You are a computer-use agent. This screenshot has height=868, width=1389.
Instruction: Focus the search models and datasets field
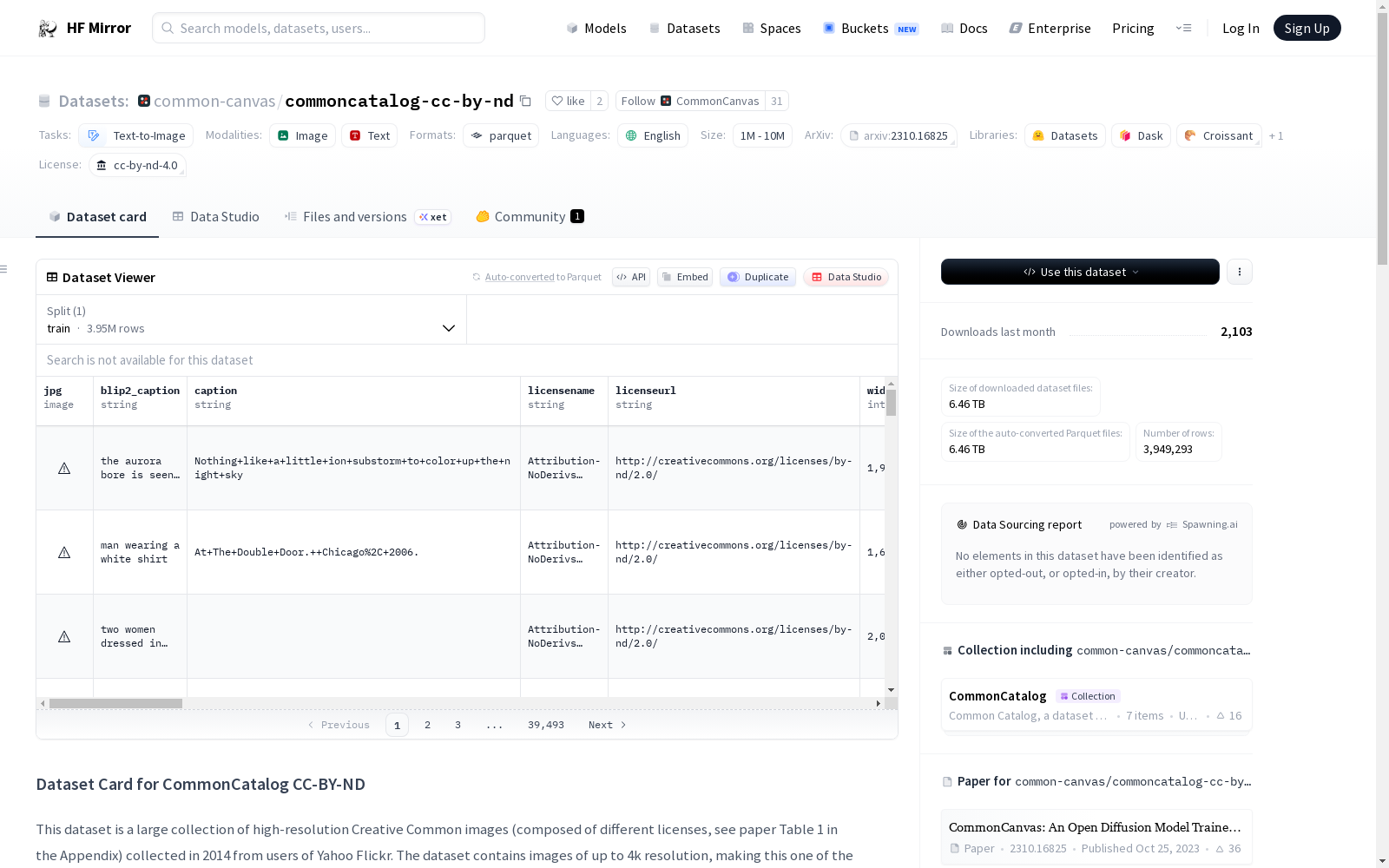[319, 28]
